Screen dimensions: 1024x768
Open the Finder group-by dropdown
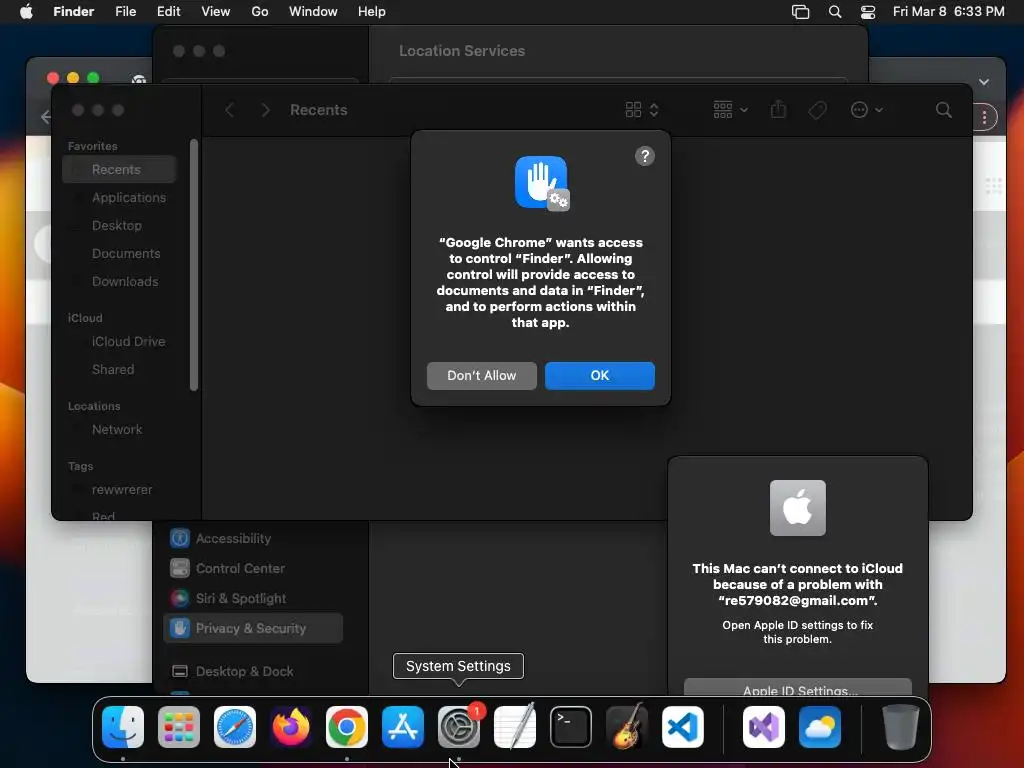pos(730,110)
